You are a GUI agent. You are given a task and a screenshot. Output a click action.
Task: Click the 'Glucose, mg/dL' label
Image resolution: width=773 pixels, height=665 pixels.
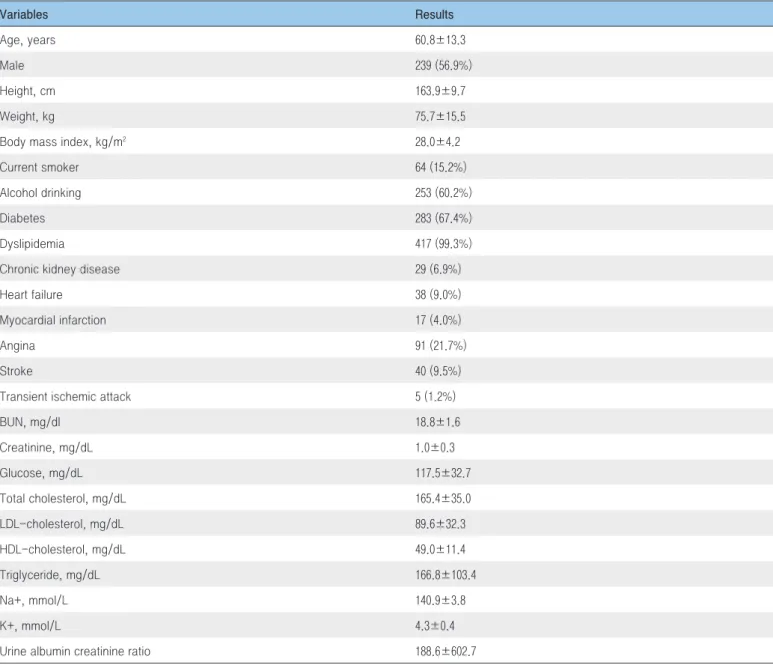pos(41,473)
